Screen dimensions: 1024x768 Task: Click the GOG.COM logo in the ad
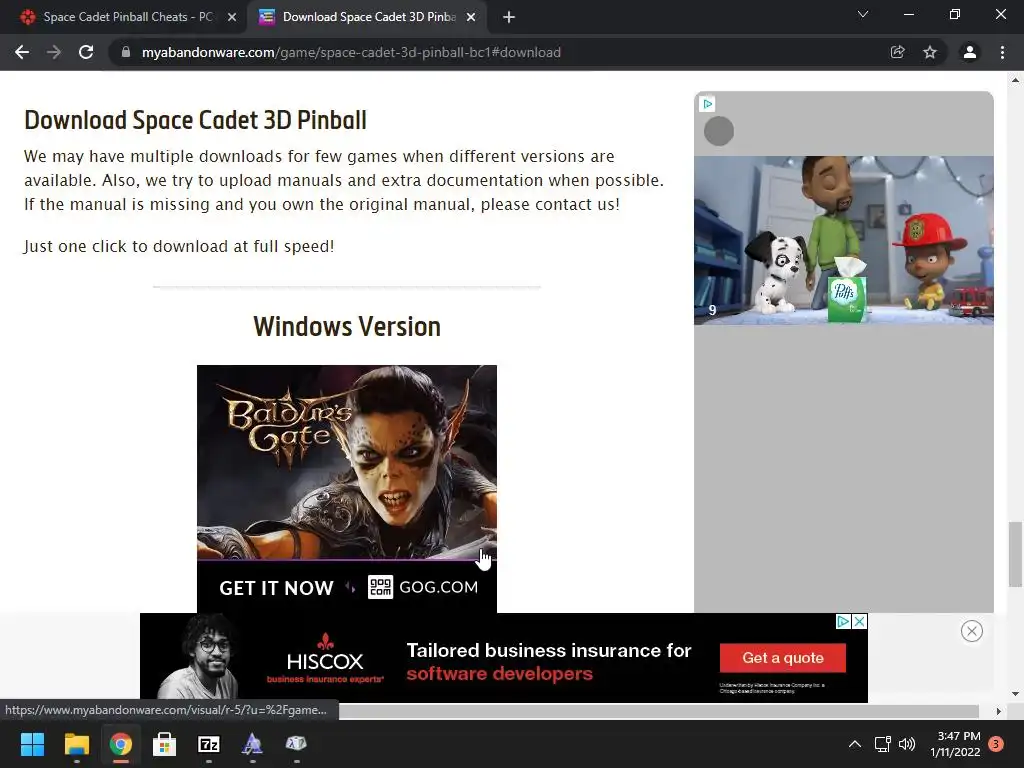coord(423,587)
